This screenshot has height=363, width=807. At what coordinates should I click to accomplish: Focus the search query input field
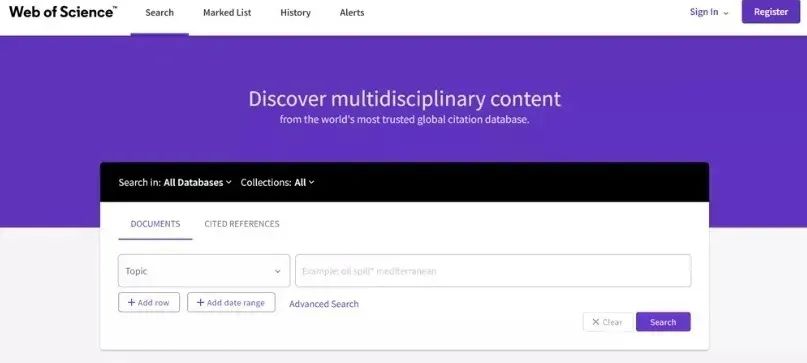(493, 271)
